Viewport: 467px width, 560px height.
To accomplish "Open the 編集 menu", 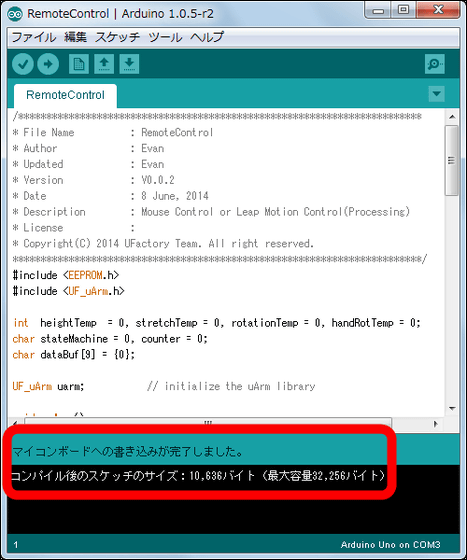I will click(75, 37).
